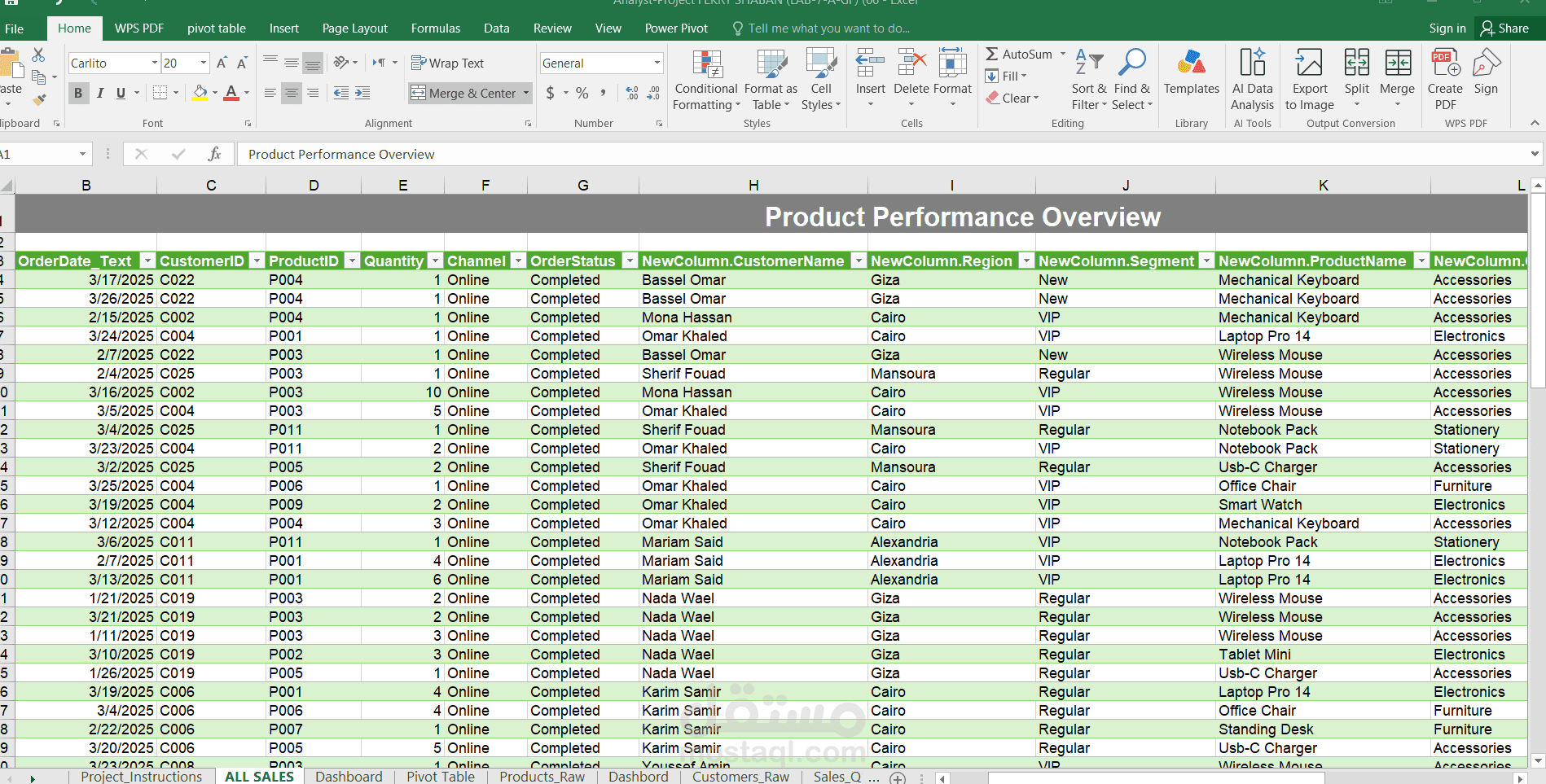Click Increase Font Size icon
Screen dimensions: 1546x784
(222, 63)
